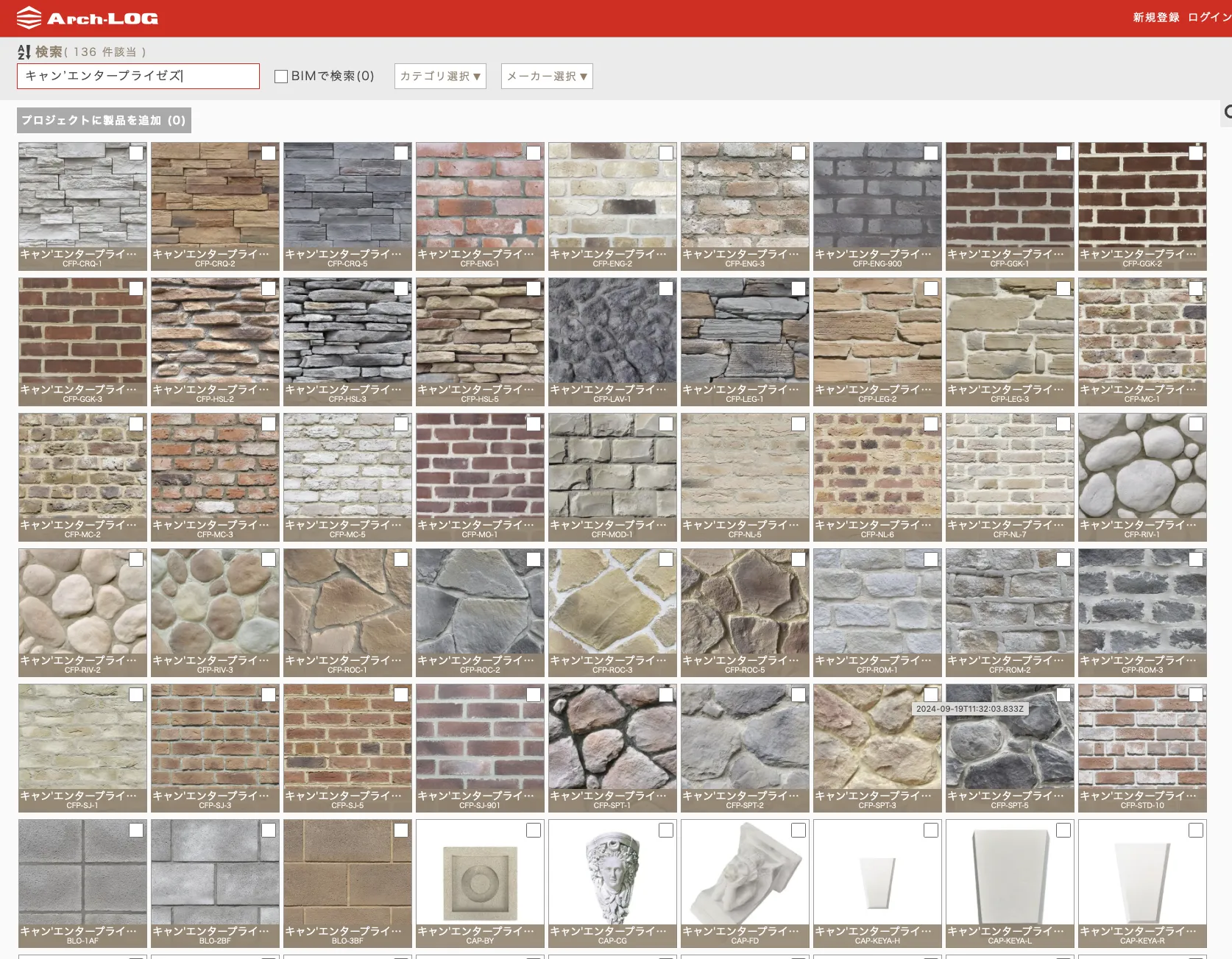This screenshot has width=1232, height=959.
Task: Click the BLO-2BF product code label
Action: coord(215,941)
